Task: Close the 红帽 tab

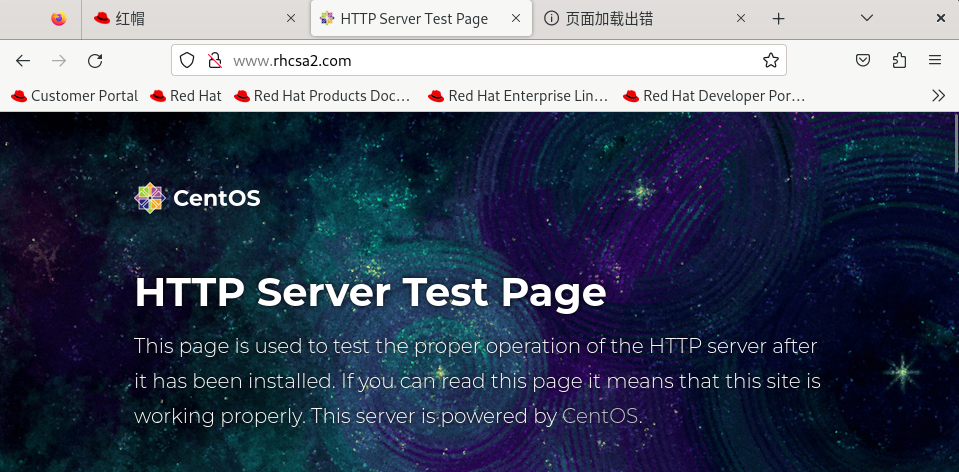Action: click(x=291, y=19)
